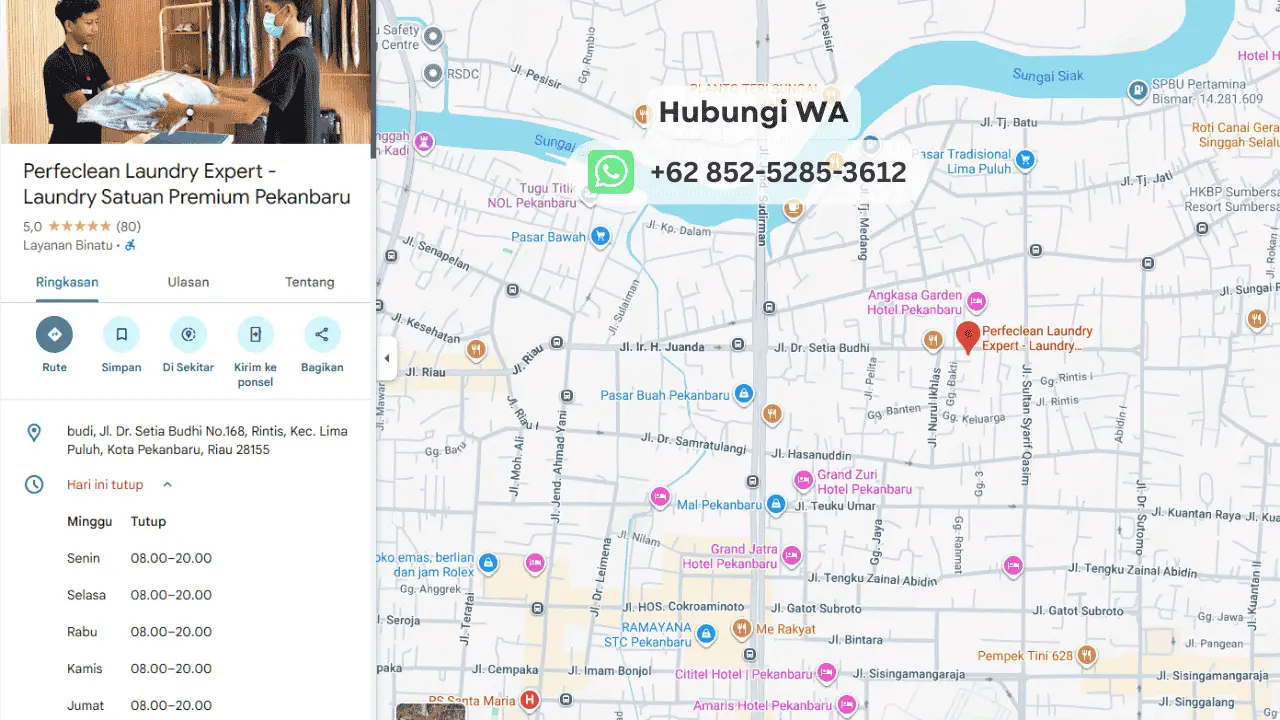Viewport: 1280px width, 720px height.
Task: Open the Tentang tab
Action: point(309,282)
